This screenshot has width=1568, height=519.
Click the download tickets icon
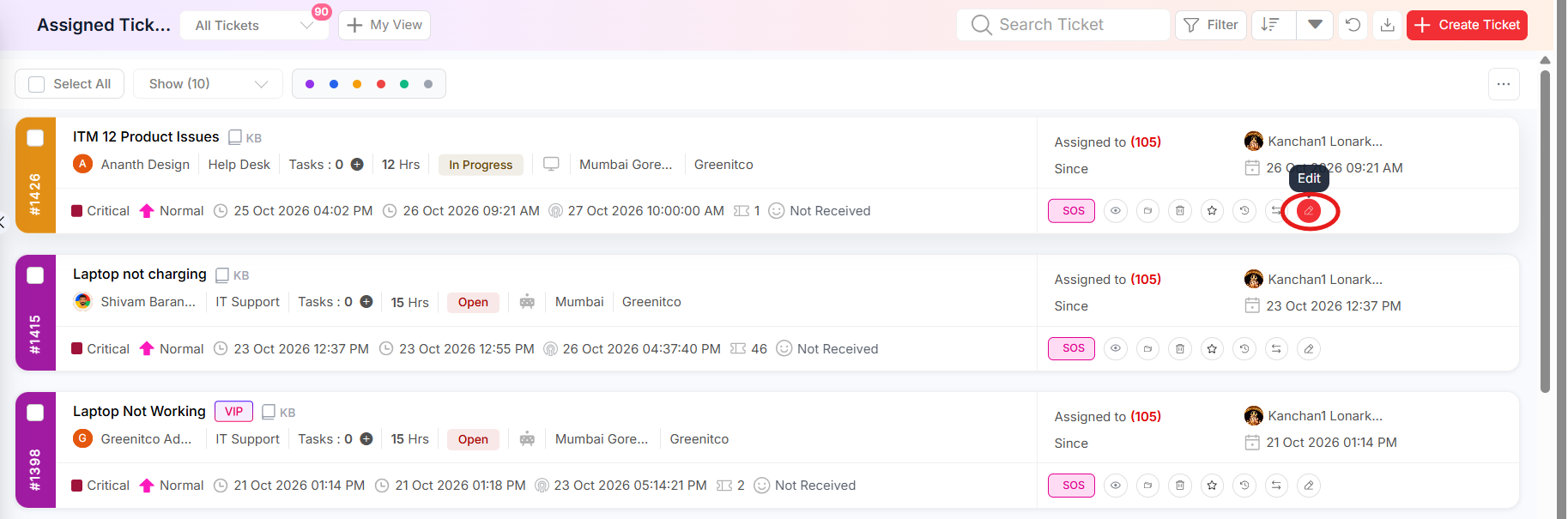[x=1387, y=25]
